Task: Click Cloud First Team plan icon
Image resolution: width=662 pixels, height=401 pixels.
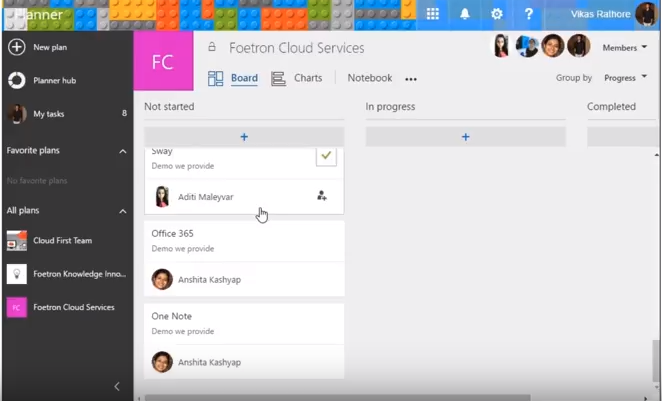Action: click(17, 241)
